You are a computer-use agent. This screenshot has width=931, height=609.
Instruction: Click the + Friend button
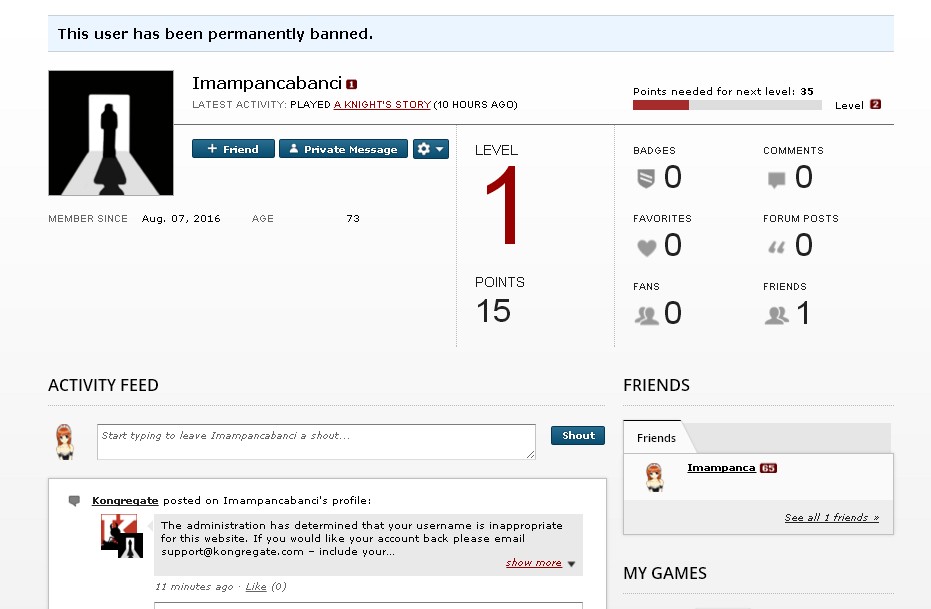[233, 149]
